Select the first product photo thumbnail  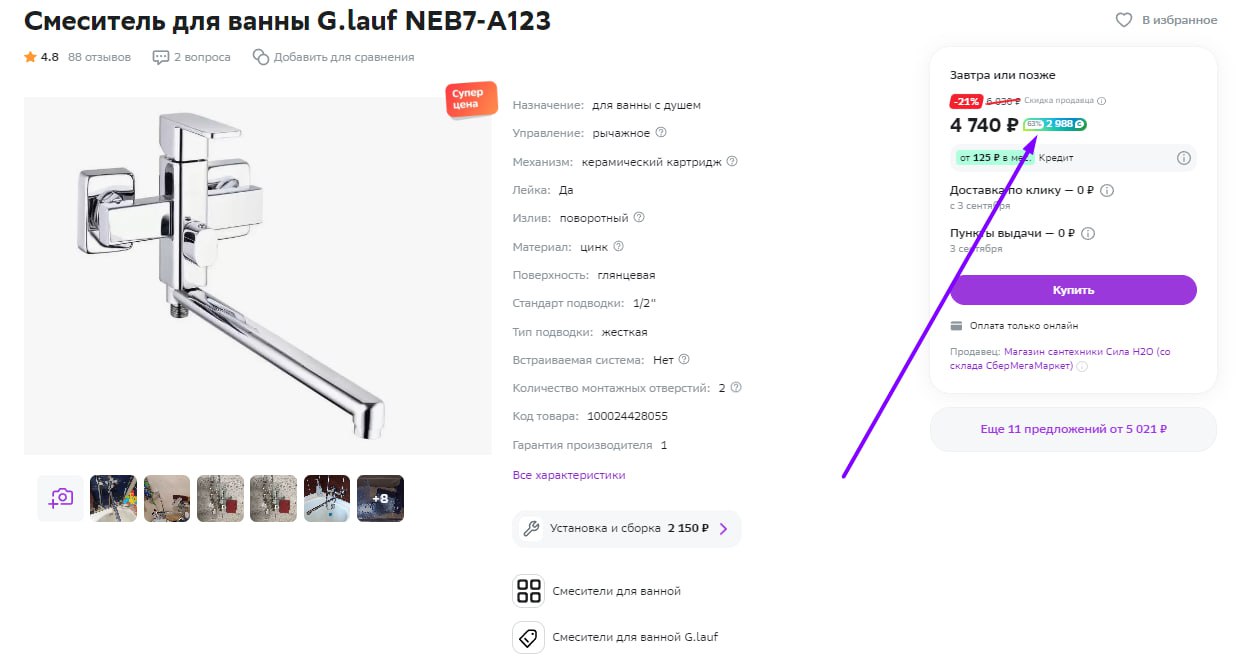click(x=113, y=497)
